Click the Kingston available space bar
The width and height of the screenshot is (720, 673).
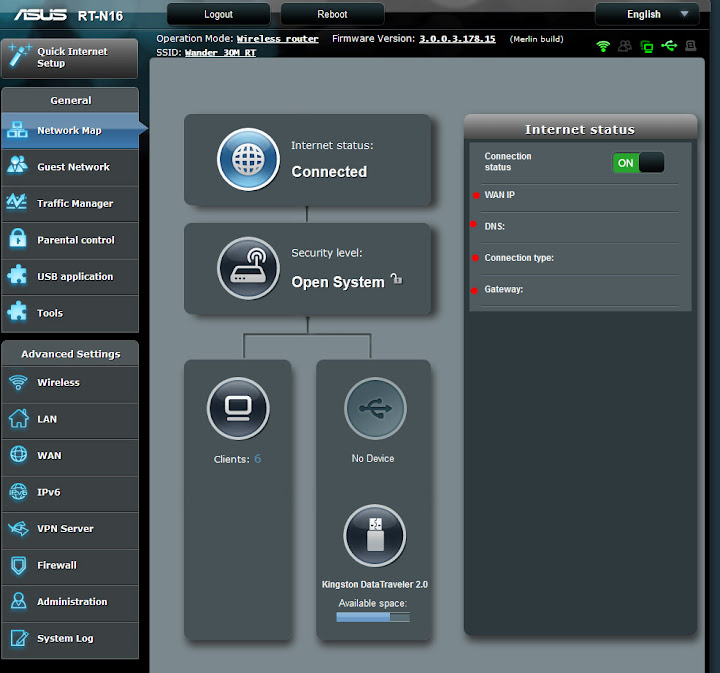point(373,617)
